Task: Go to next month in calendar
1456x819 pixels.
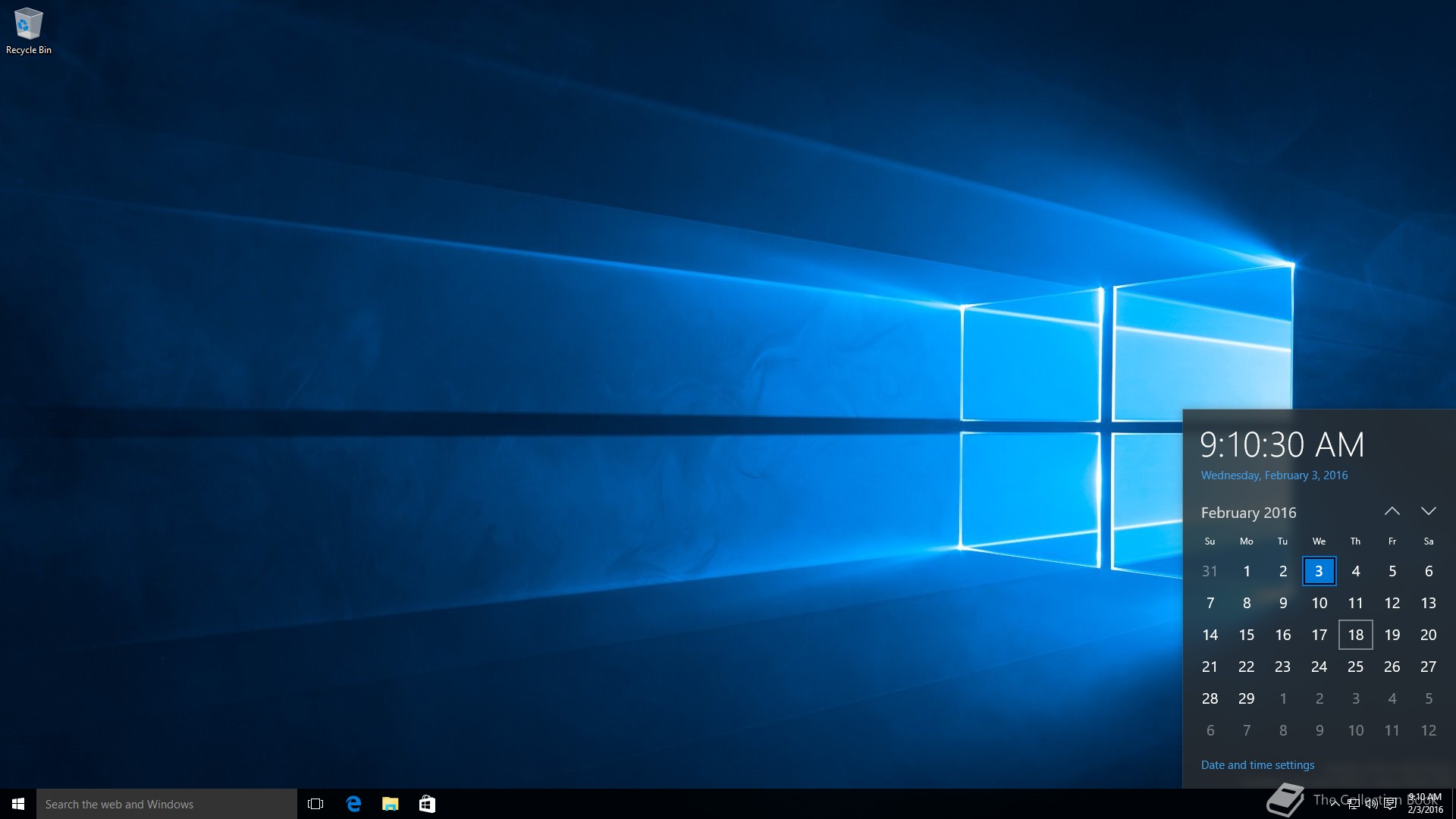Action: [x=1429, y=512]
